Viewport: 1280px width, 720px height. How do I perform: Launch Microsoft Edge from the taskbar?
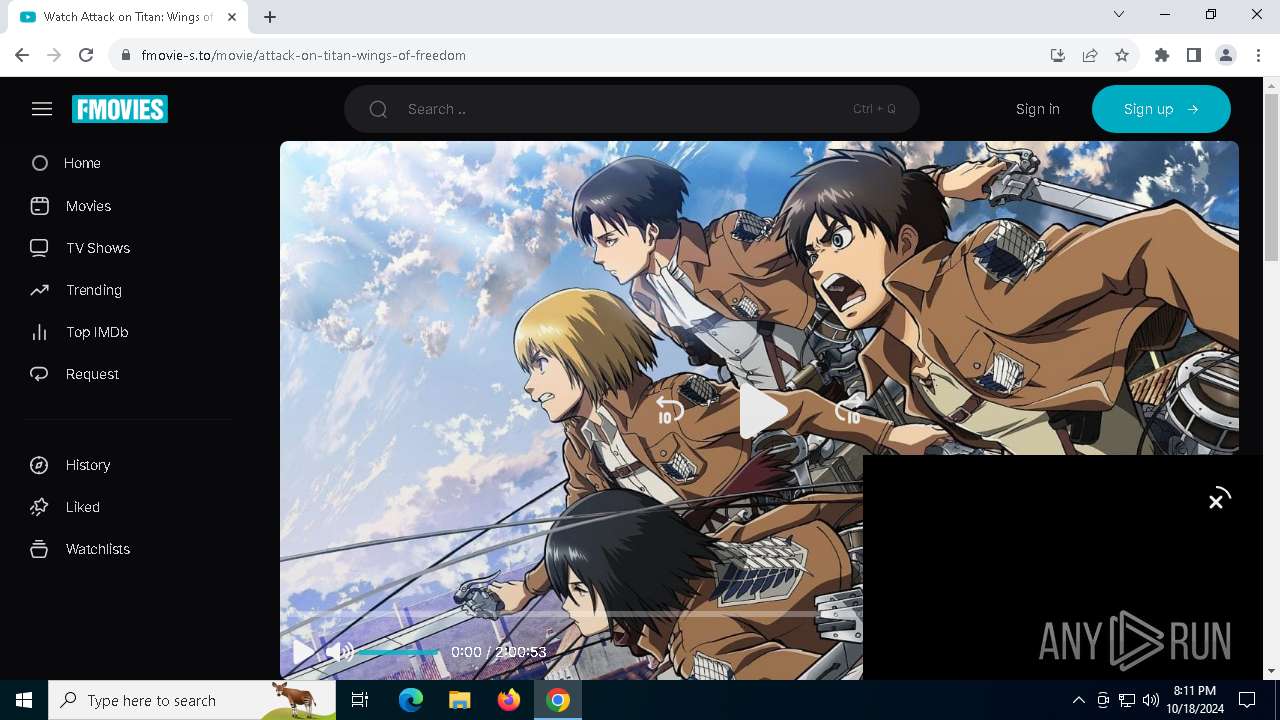(411, 700)
